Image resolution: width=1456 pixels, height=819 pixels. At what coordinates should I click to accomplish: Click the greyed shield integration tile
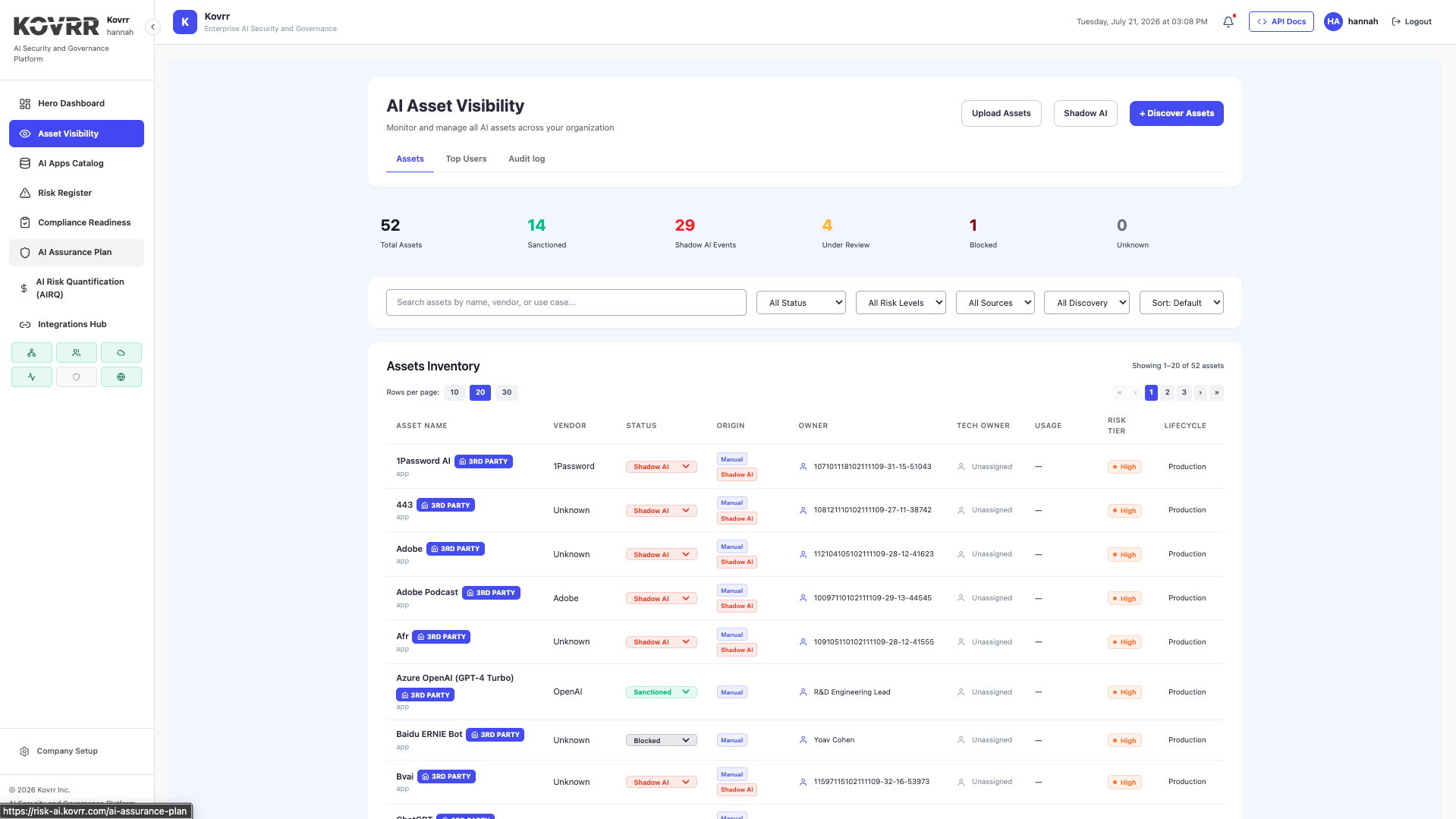point(77,377)
